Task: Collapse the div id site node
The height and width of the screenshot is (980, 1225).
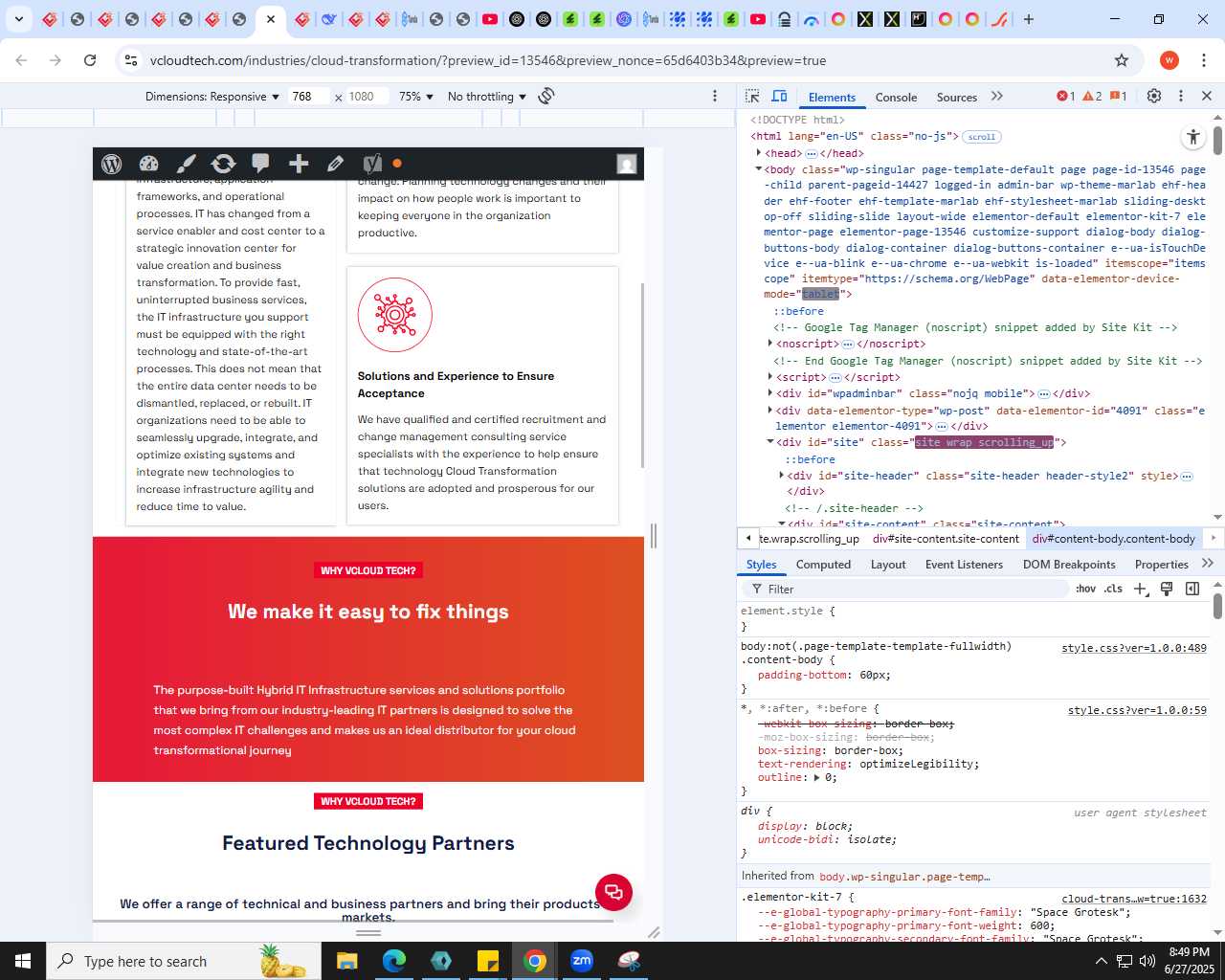Action: click(770, 442)
